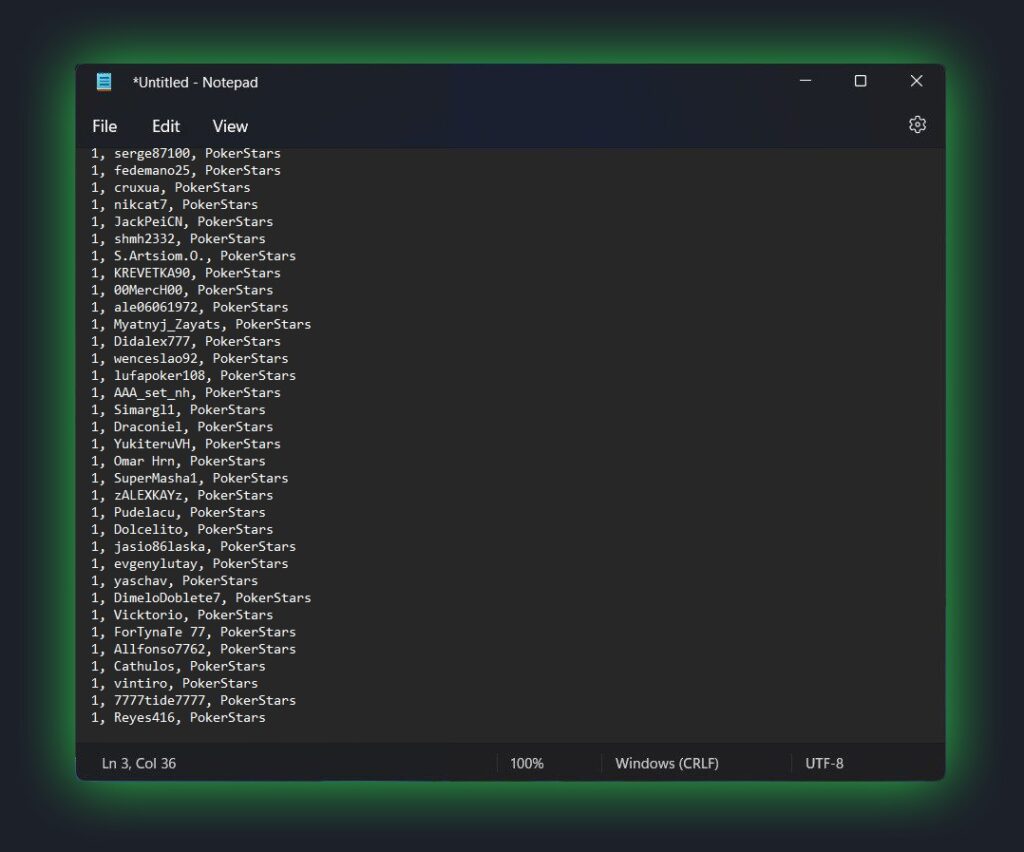Open the Notepad settings gear icon

pos(917,125)
